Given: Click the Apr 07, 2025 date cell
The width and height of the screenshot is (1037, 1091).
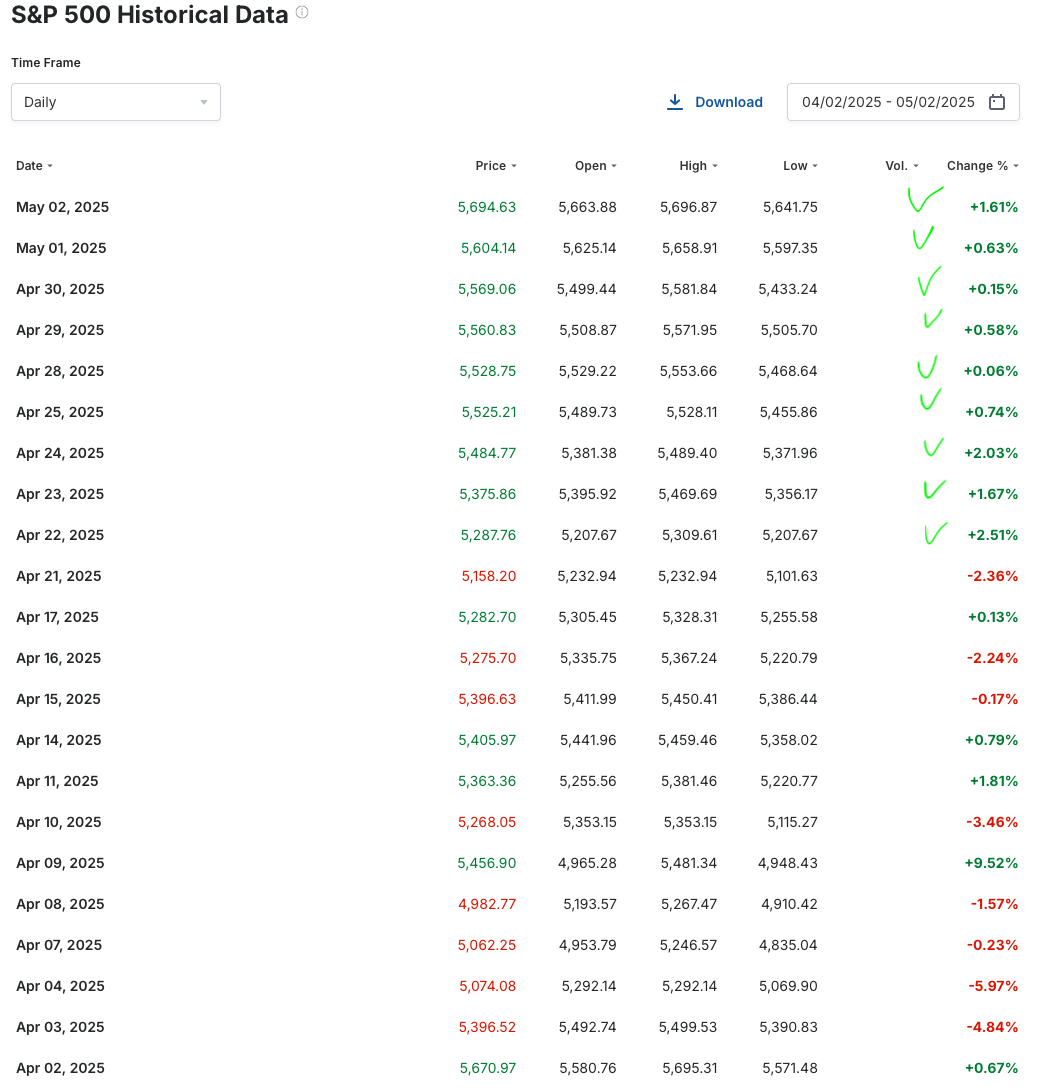Looking at the screenshot, I should [x=59, y=946].
